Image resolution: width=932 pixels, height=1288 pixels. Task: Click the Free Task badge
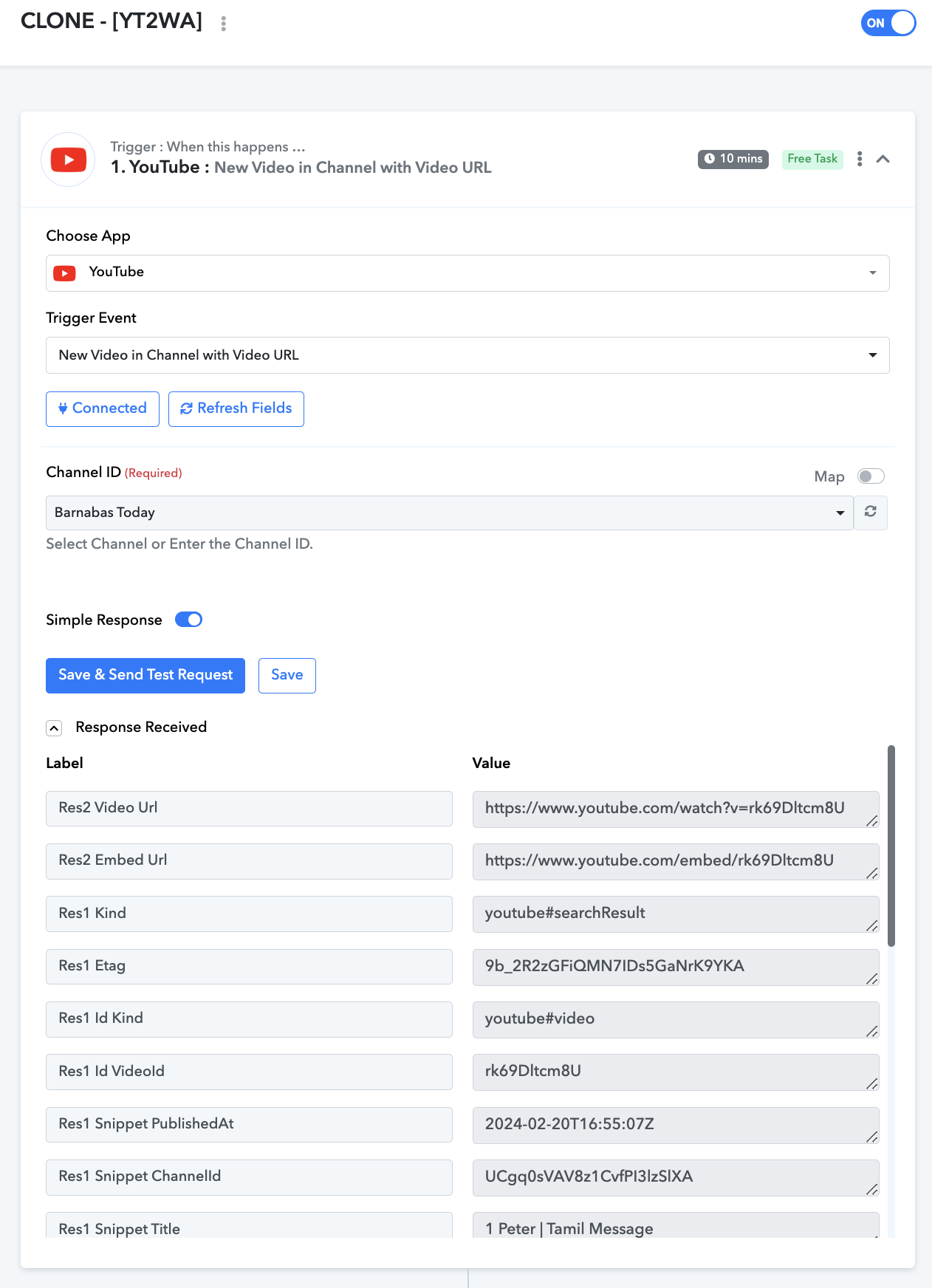[x=812, y=159]
